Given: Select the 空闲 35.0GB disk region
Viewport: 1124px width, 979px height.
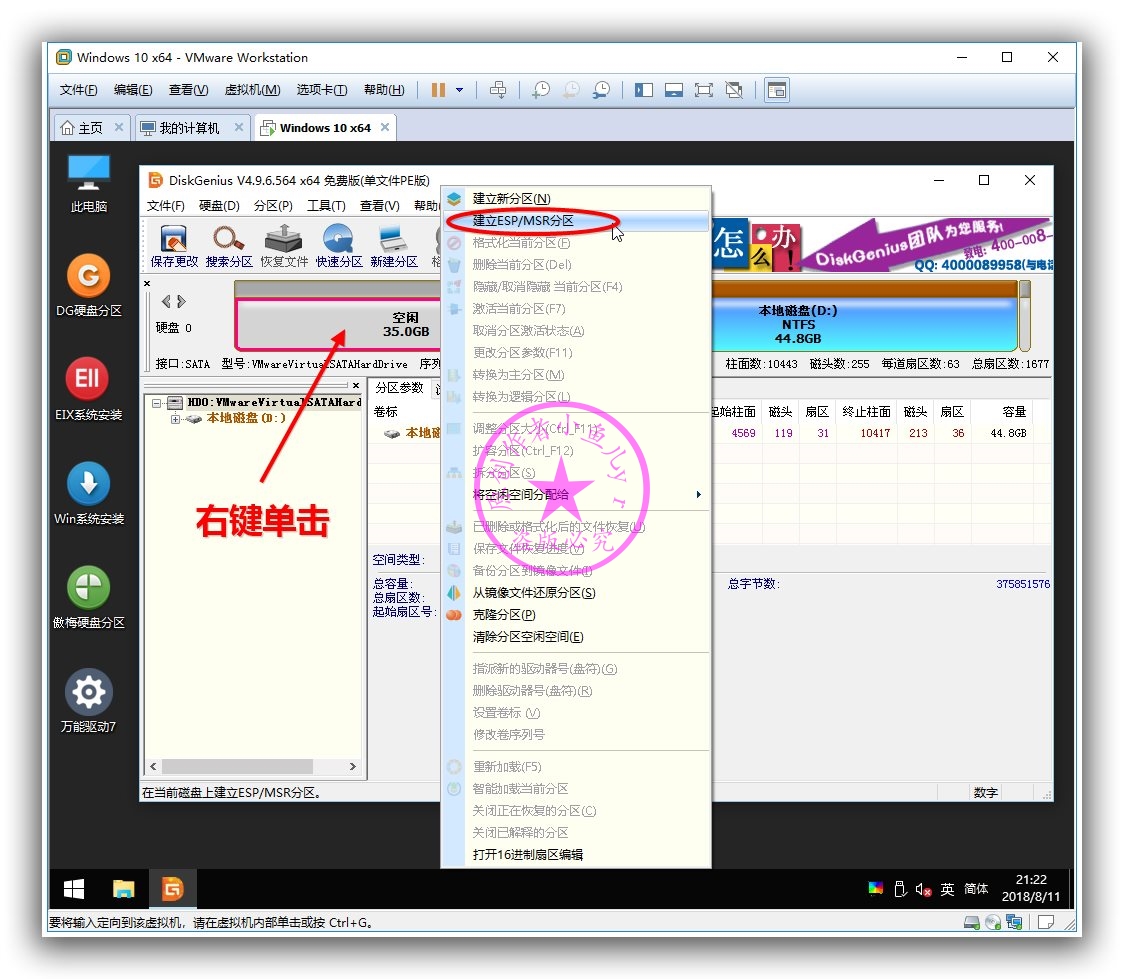Looking at the screenshot, I should coord(338,324).
